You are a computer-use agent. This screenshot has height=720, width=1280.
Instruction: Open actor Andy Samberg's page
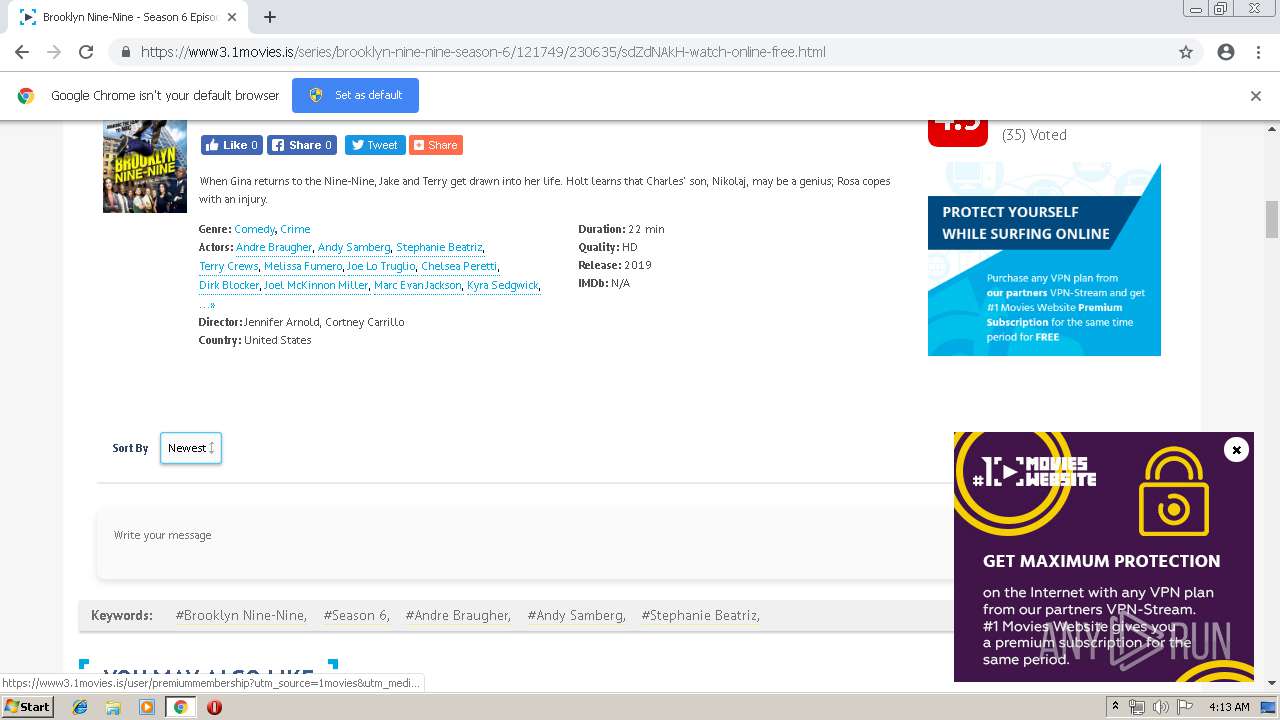354,247
